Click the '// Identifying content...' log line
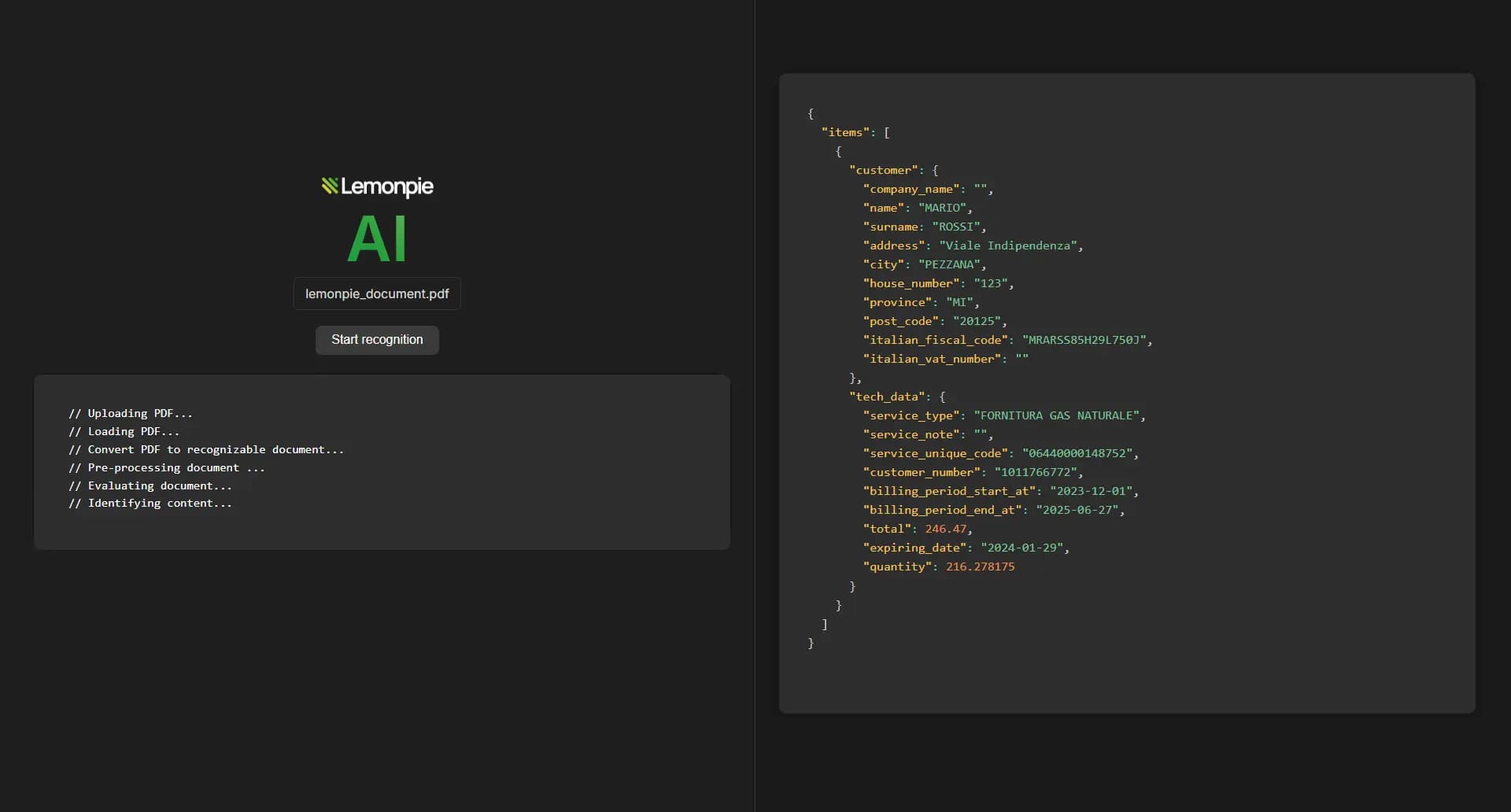 coord(150,503)
